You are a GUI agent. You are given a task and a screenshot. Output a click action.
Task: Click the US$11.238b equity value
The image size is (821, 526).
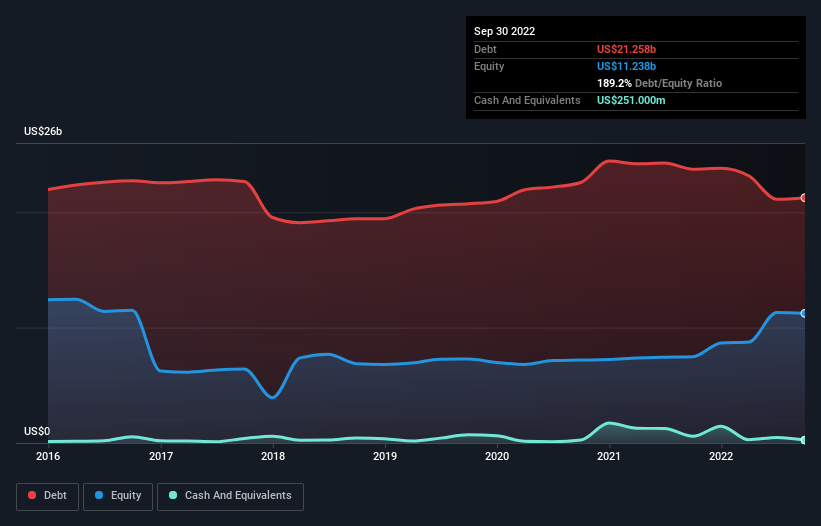pos(626,66)
